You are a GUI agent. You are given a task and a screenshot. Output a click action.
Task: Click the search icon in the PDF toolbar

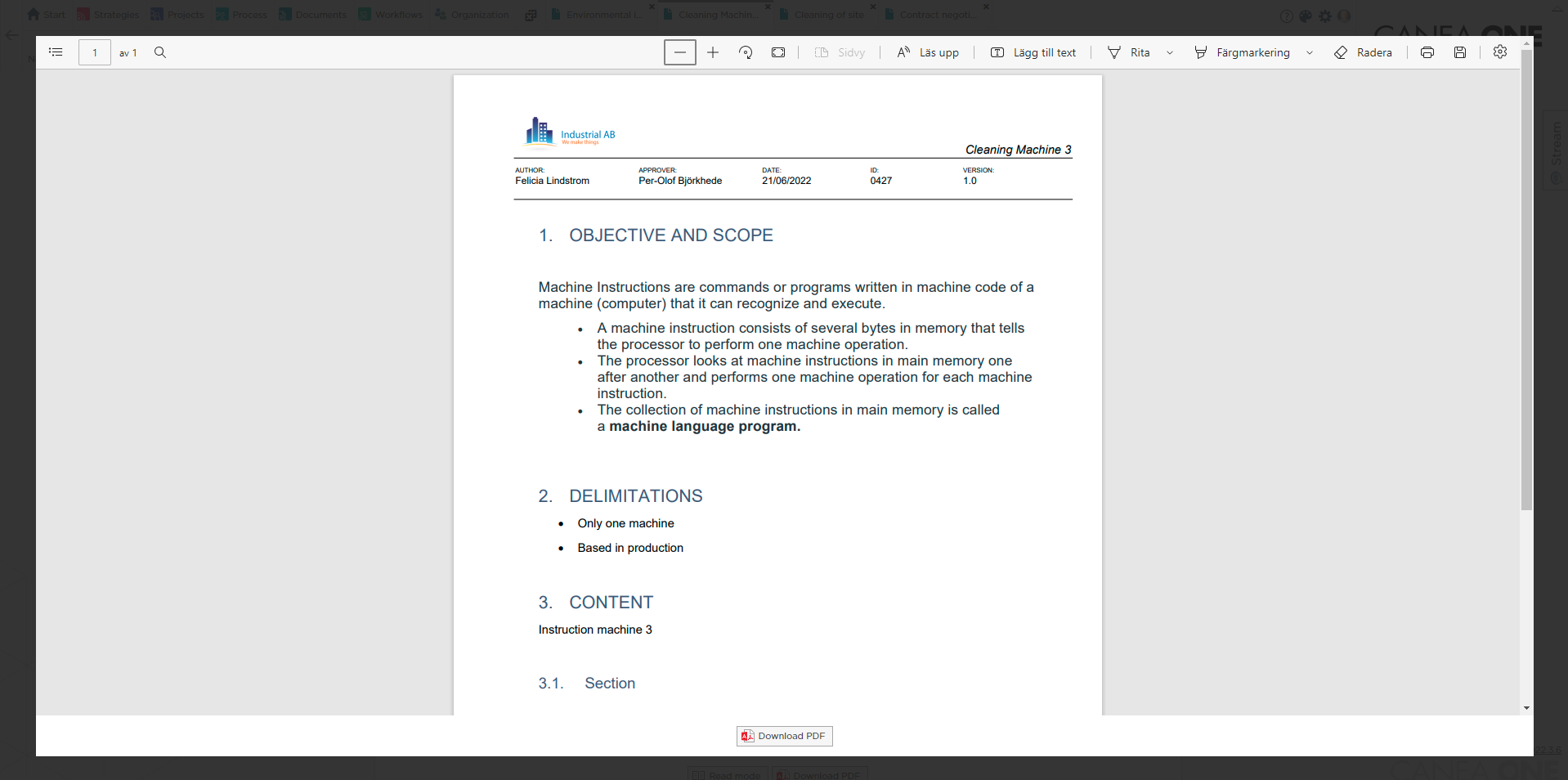pyautogui.click(x=160, y=52)
